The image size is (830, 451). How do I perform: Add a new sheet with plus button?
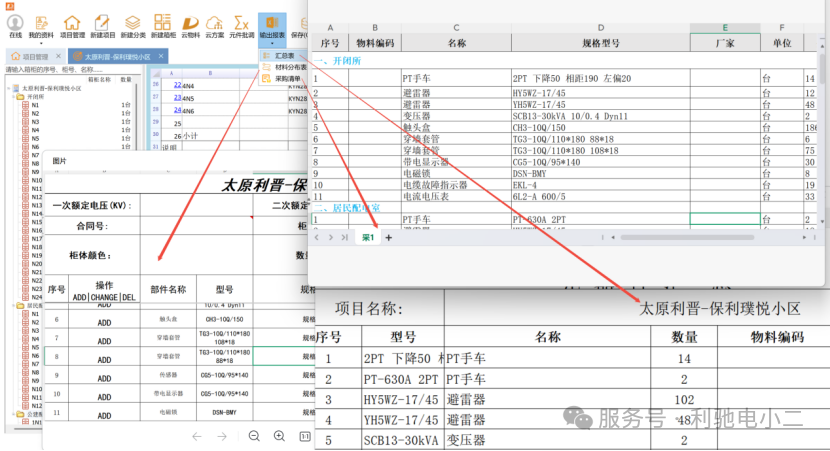389,238
